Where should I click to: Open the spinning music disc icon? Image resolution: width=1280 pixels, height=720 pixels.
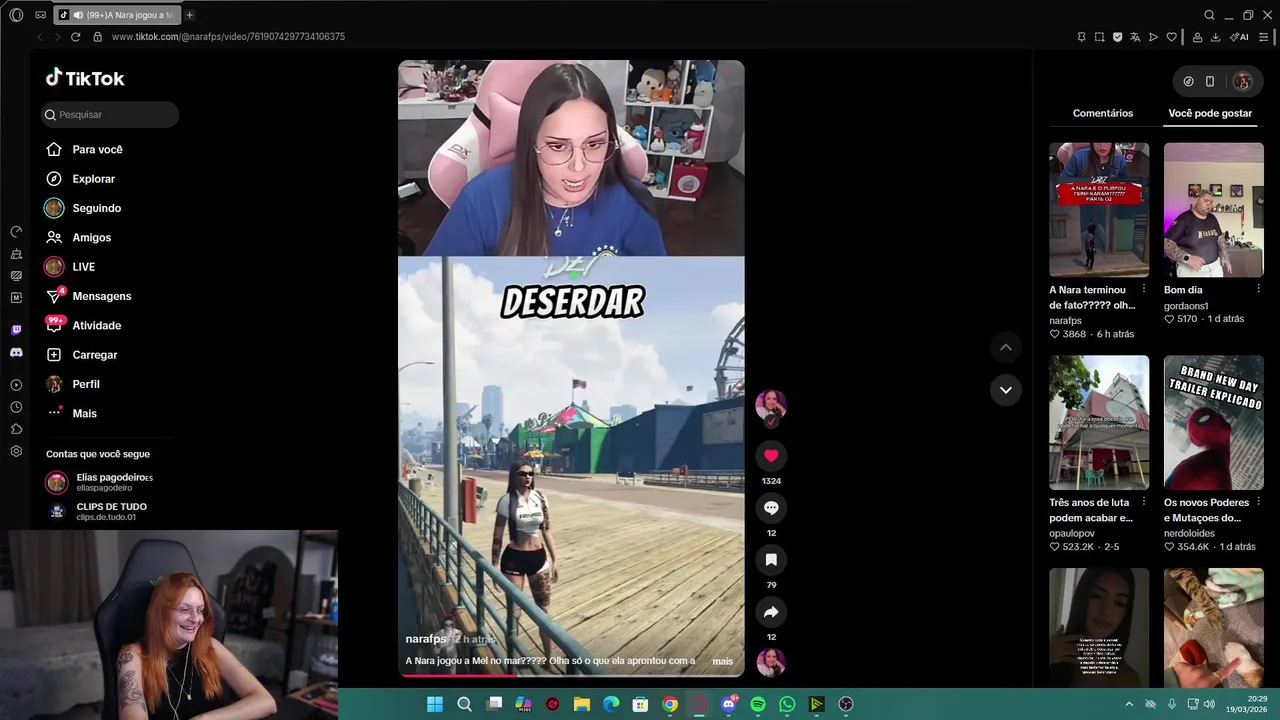pos(771,662)
